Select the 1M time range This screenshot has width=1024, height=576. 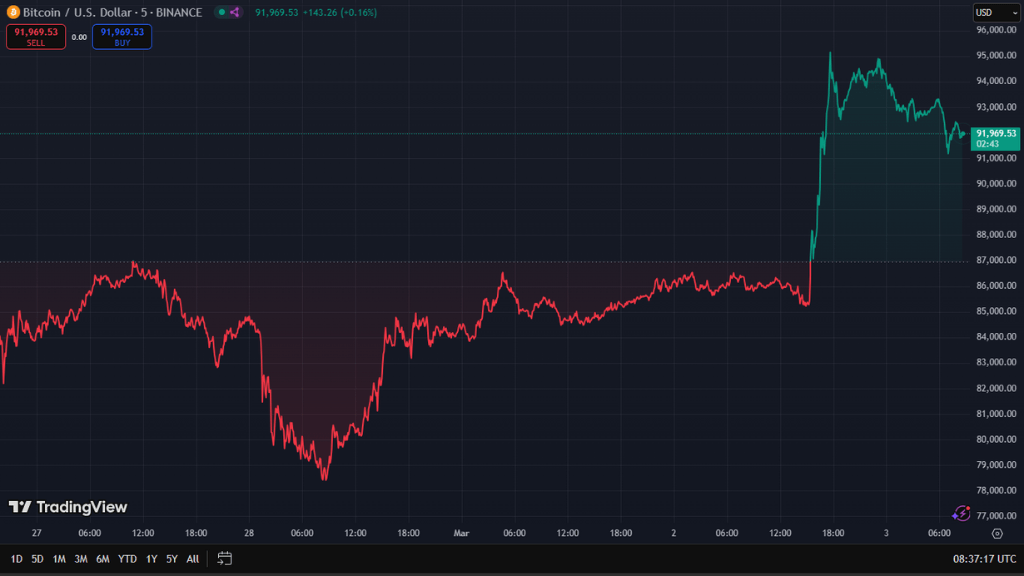pyautogui.click(x=59, y=559)
